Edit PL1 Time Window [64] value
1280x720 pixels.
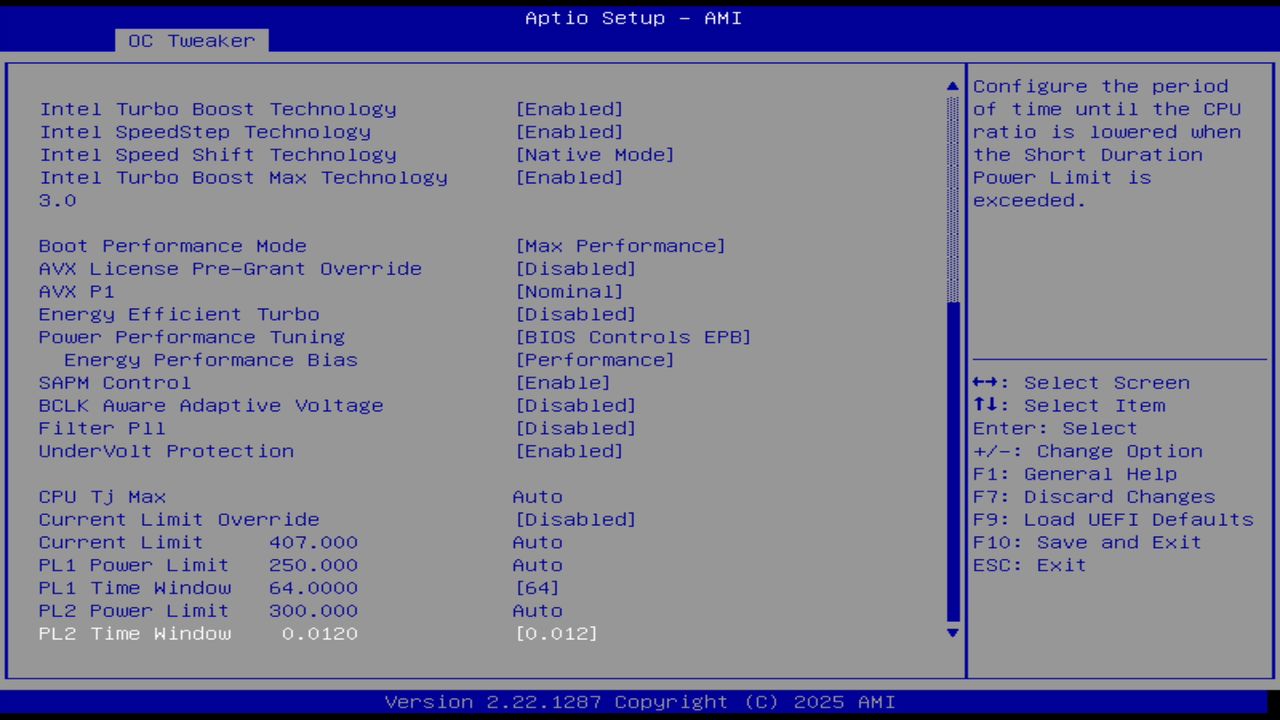click(537, 588)
